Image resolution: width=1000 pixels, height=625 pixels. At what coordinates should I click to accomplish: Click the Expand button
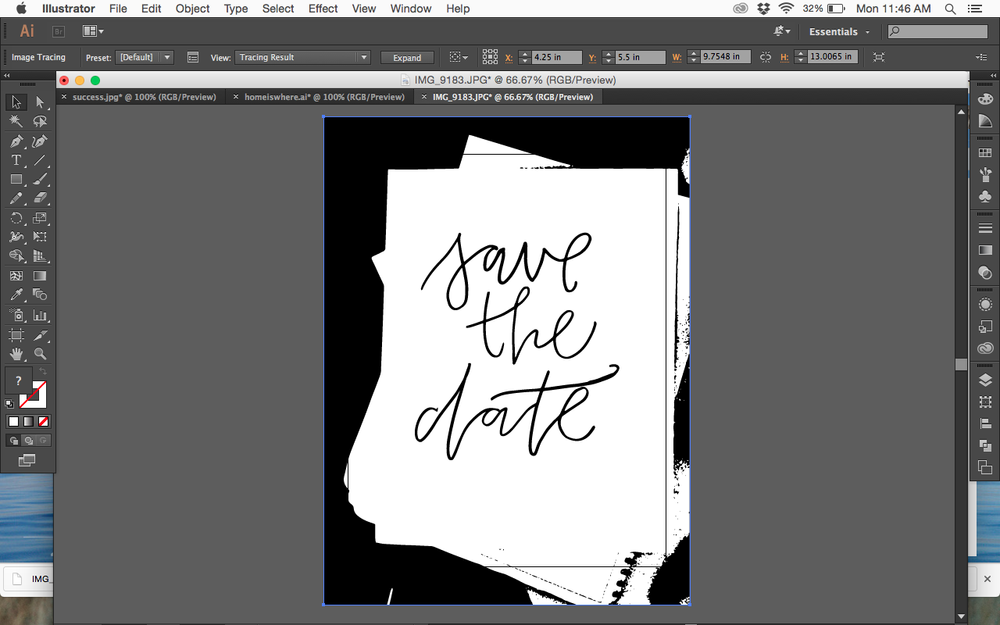pyautogui.click(x=407, y=57)
